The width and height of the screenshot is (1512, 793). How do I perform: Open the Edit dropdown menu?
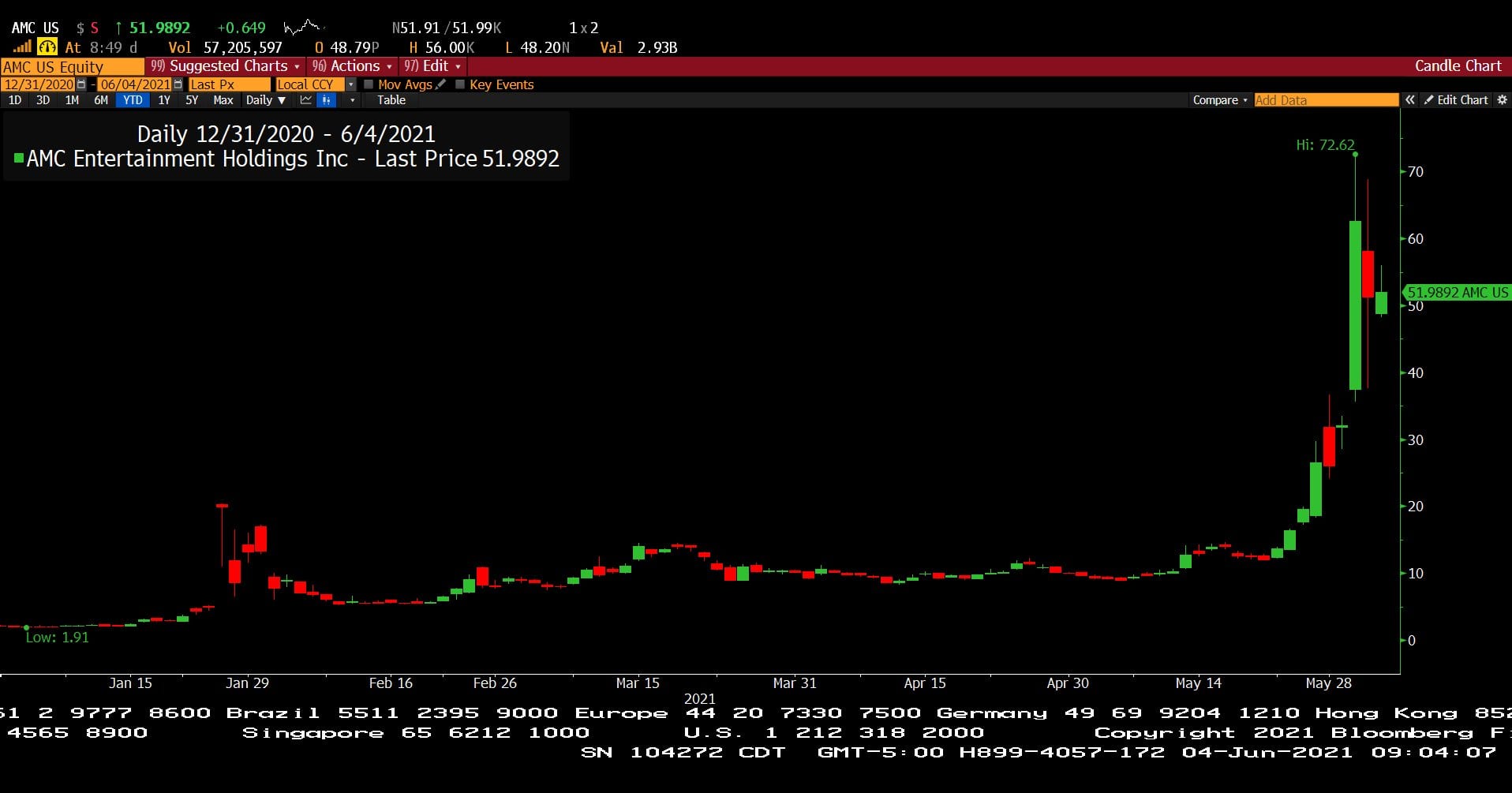[x=432, y=66]
